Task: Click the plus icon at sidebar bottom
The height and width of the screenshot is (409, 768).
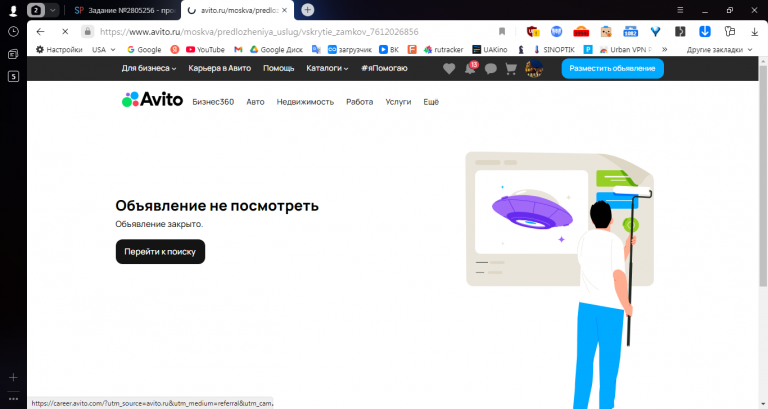Action: click(13, 377)
